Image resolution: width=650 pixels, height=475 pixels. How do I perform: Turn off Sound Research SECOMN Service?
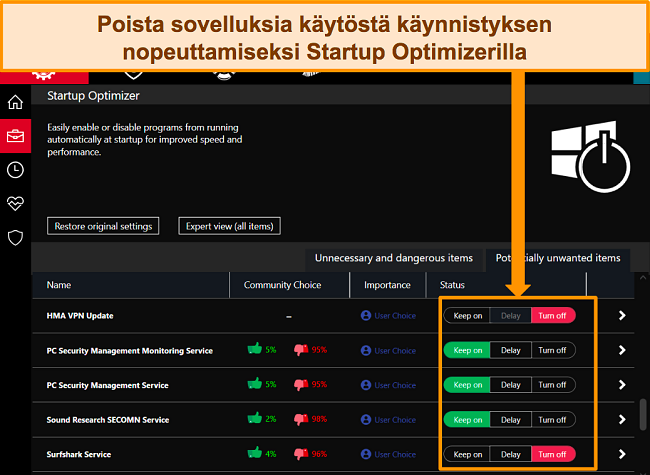(553, 419)
